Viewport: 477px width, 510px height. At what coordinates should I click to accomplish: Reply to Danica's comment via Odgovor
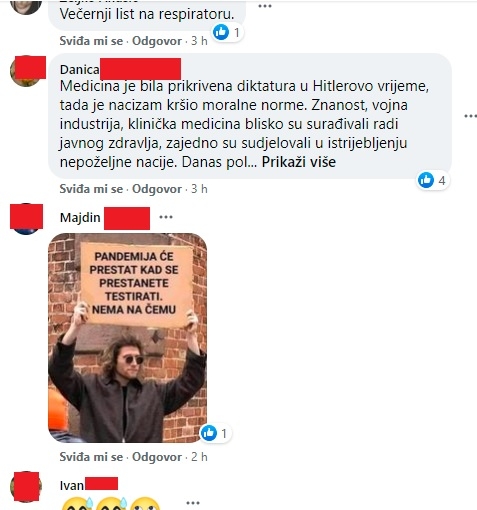point(157,189)
